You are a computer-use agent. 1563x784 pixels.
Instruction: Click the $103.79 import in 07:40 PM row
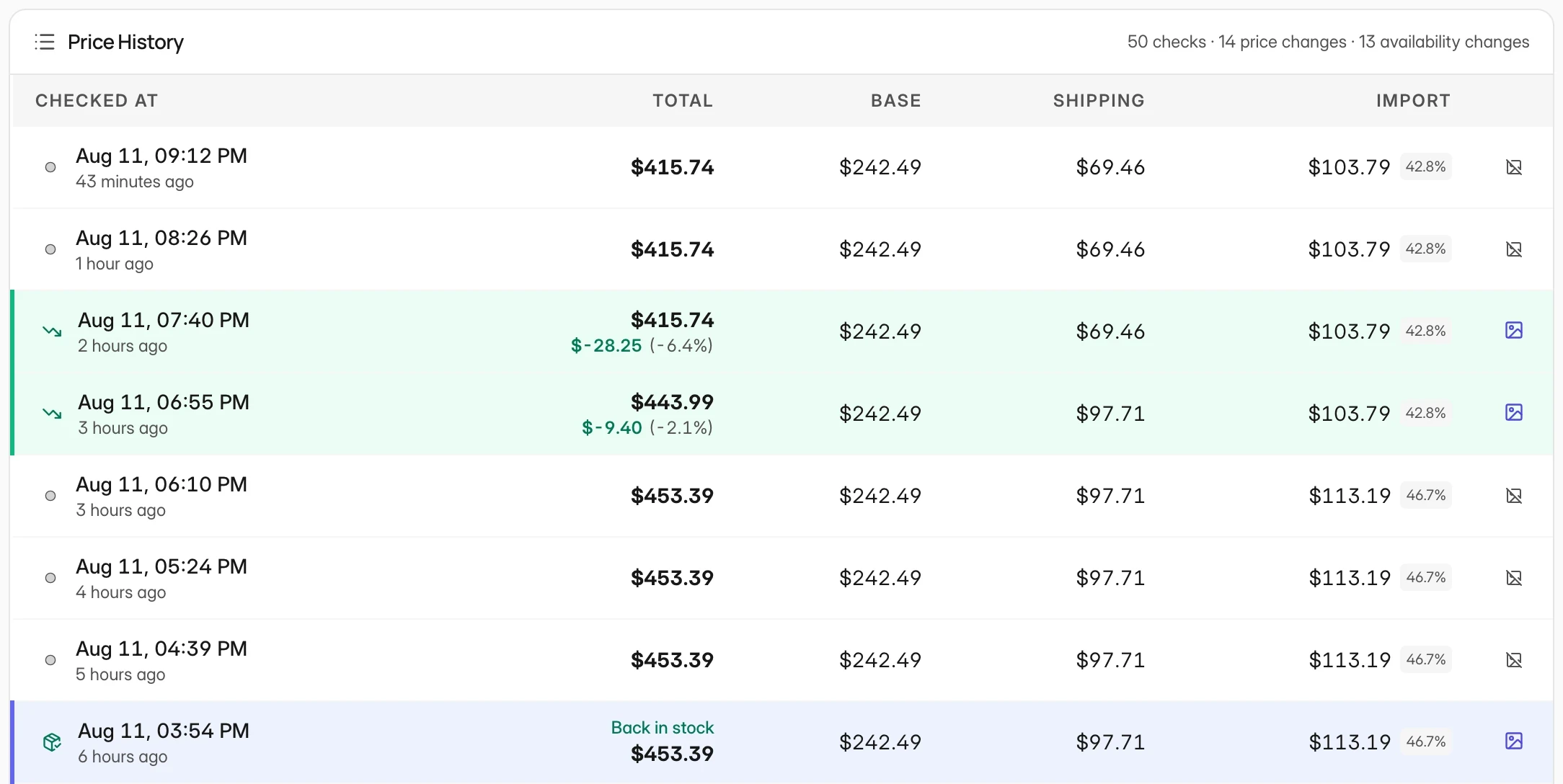(1350, 331)
